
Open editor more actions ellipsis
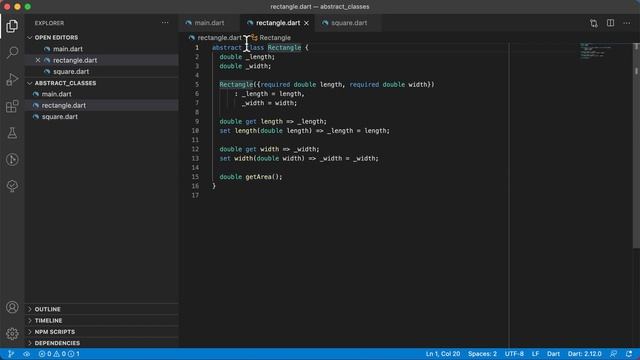coord(627,23)
